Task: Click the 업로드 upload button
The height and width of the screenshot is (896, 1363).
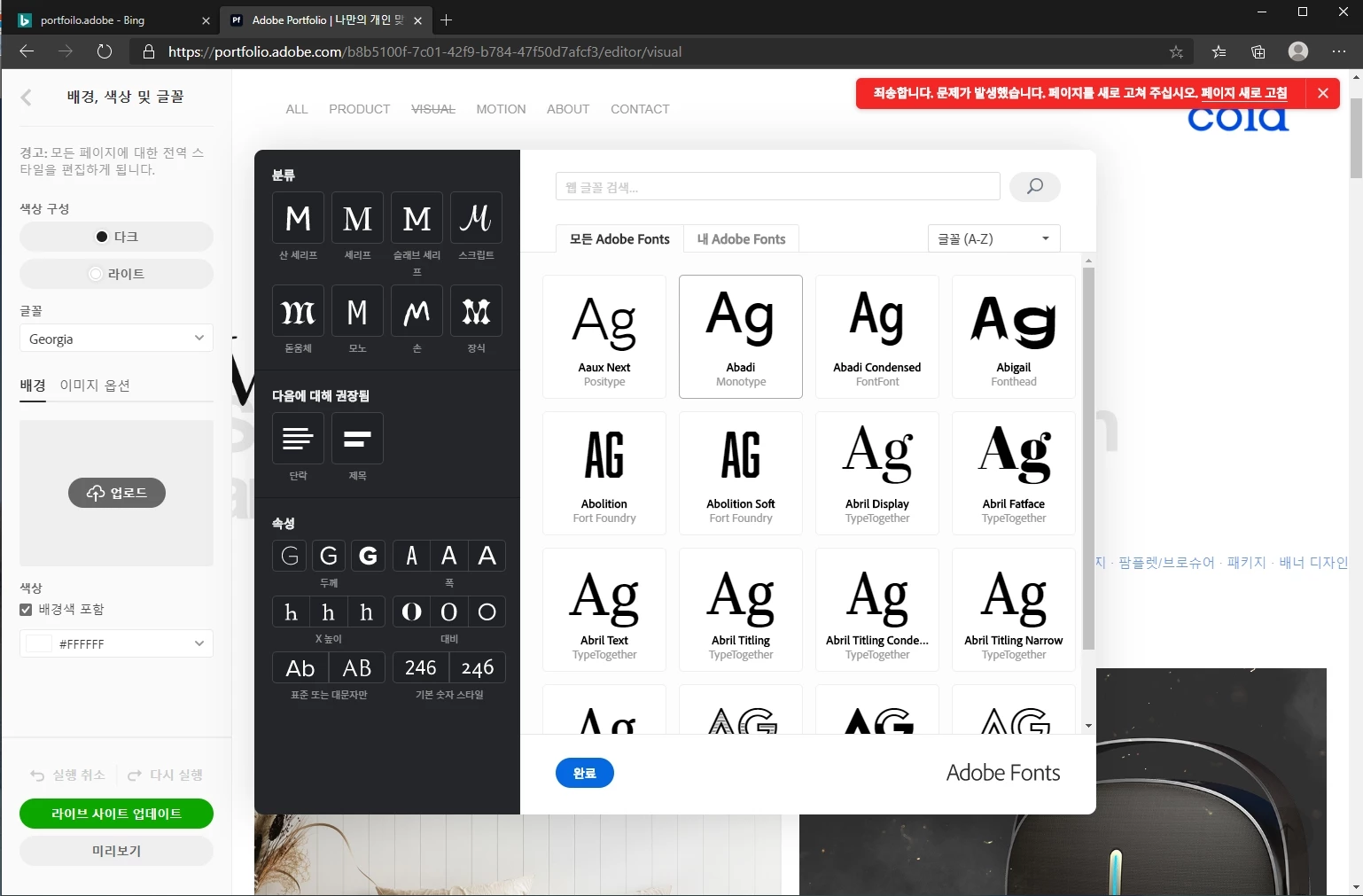Action: [117, 493]
